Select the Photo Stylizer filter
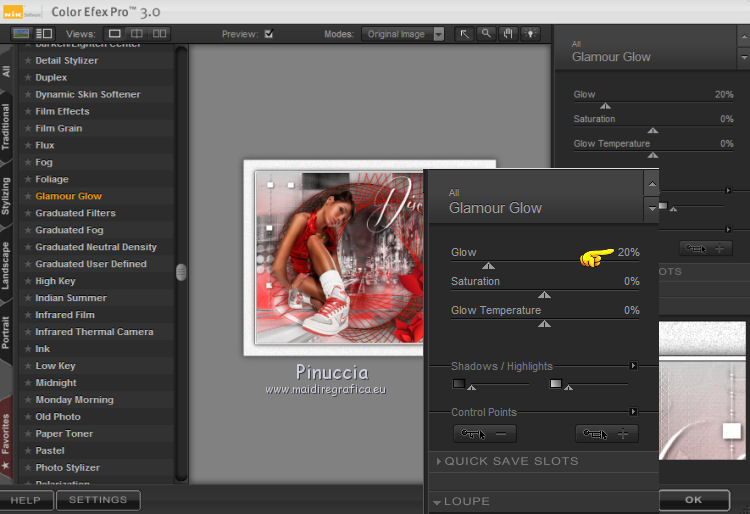 (67, 468)
